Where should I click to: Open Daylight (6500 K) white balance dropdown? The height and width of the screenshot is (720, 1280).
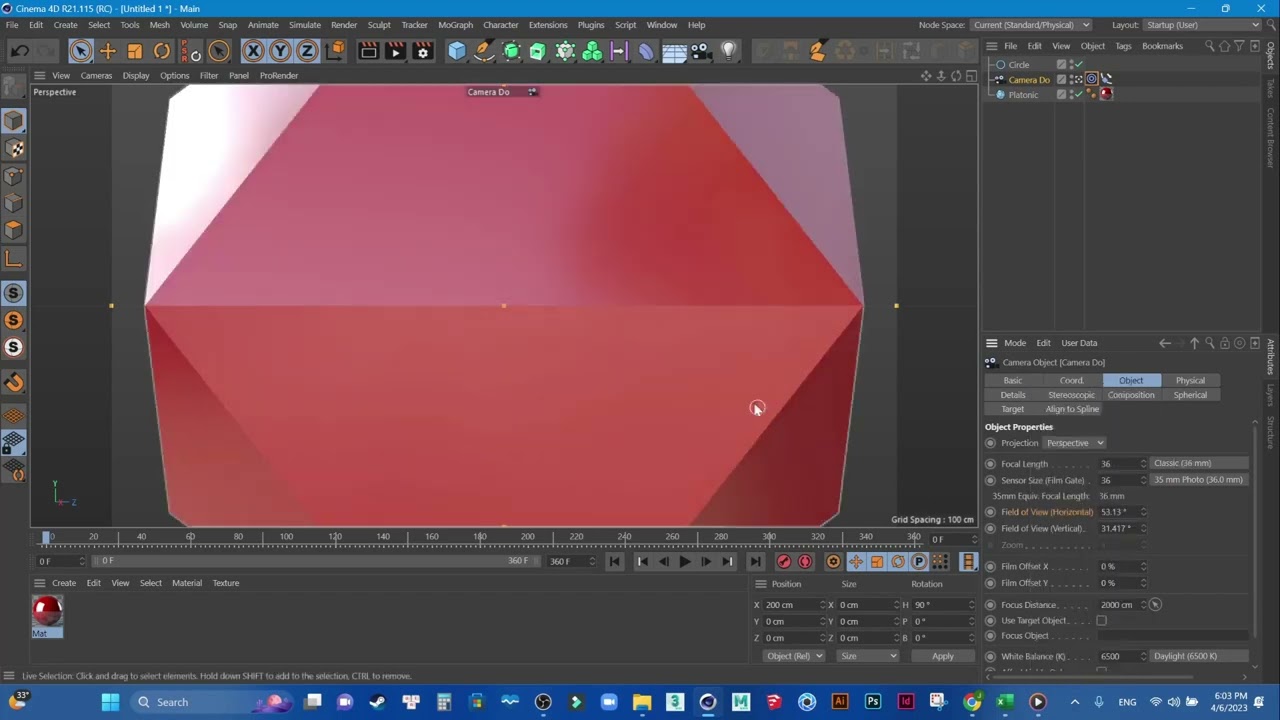tap(1199, 656)
